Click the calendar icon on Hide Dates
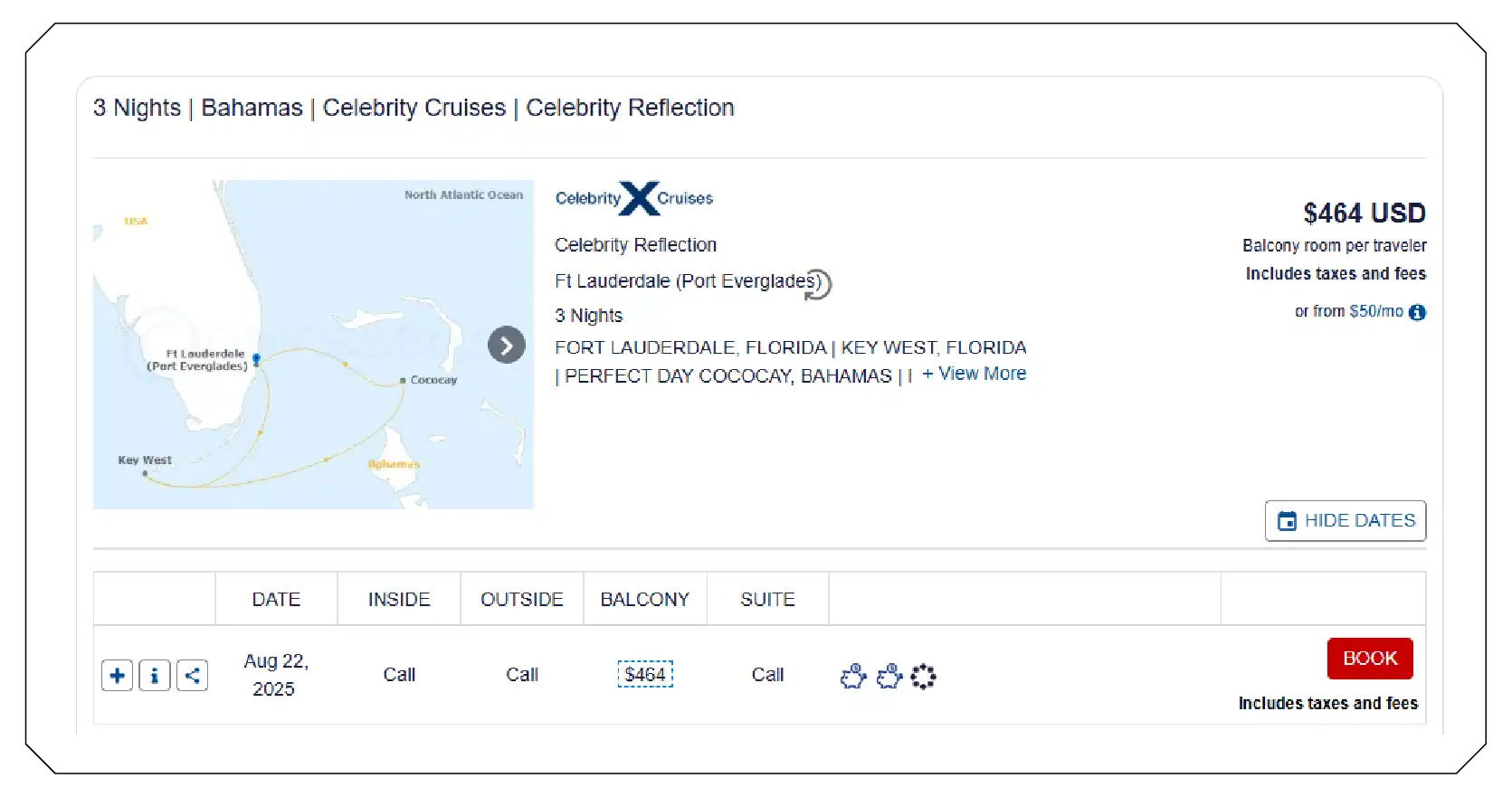Image resolution: width=1512 pixels, height=797 pixels. pyautogui.click(x=1286, y=520)
